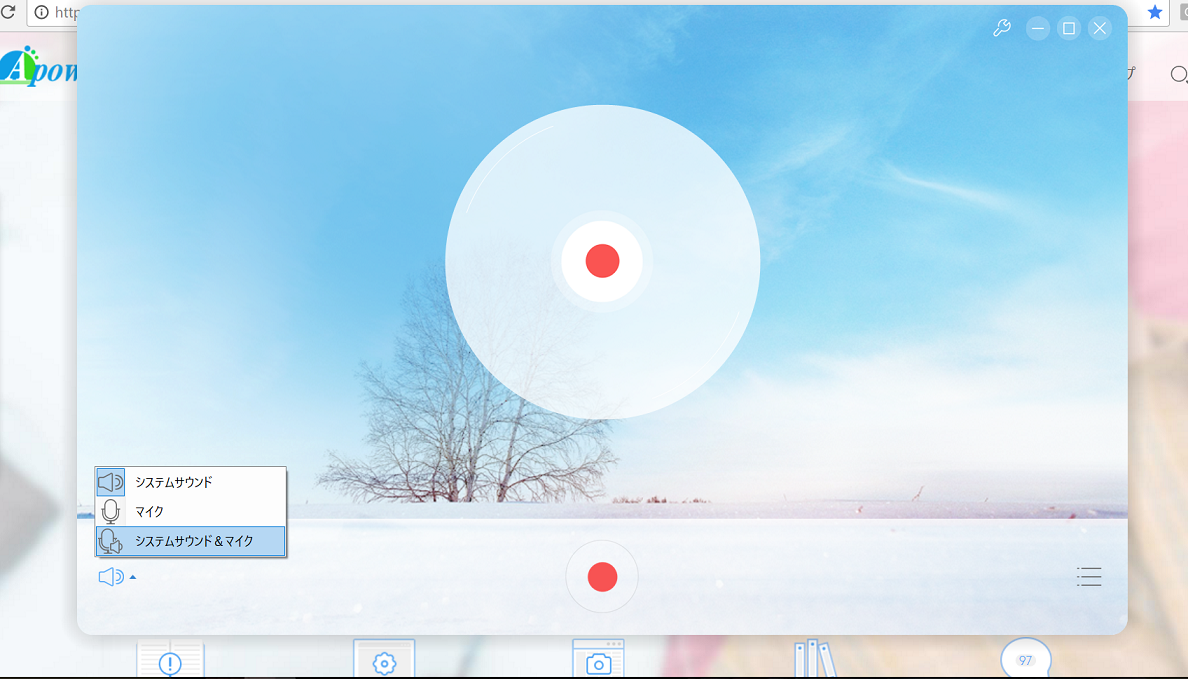This screenshot has width=1188, height=679.
Task: Click the chat bubble icon showing 97
Action: tap(1025, 660)
